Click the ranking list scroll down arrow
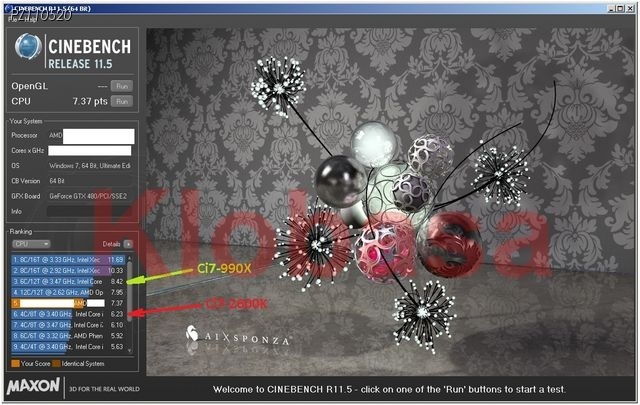640x405 pixels. 130,350
